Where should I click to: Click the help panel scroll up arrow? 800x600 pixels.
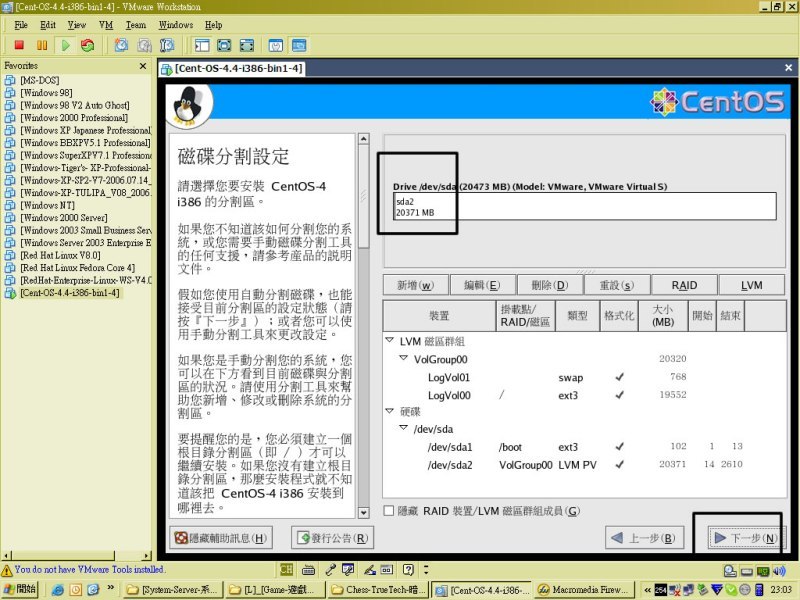pyautogui.click(x=364, y=139)
